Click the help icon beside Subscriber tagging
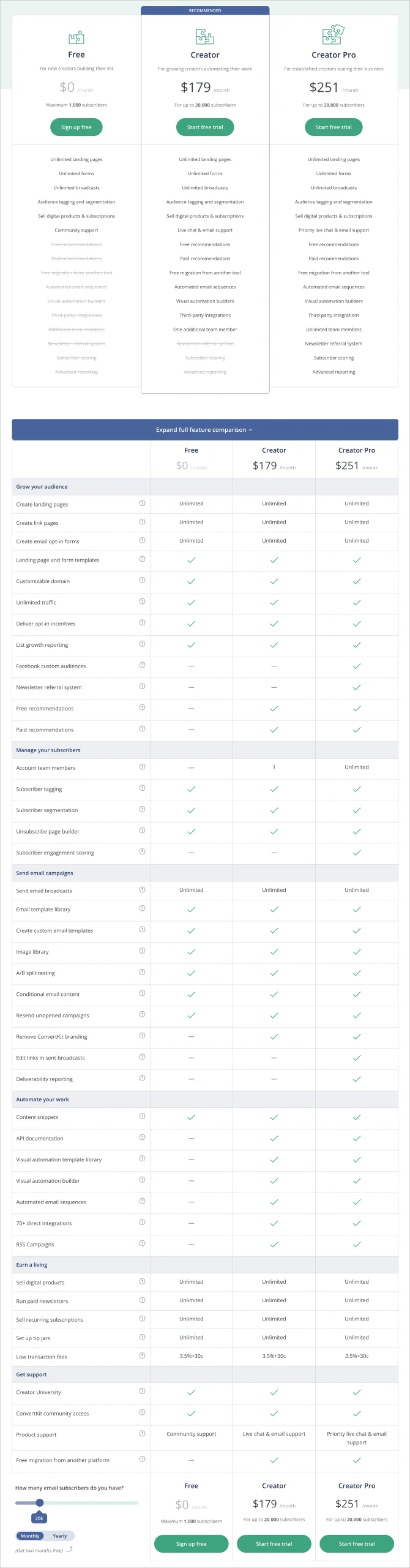The width and height of the screenshot is (410, 1568). [x=142, y=788]
